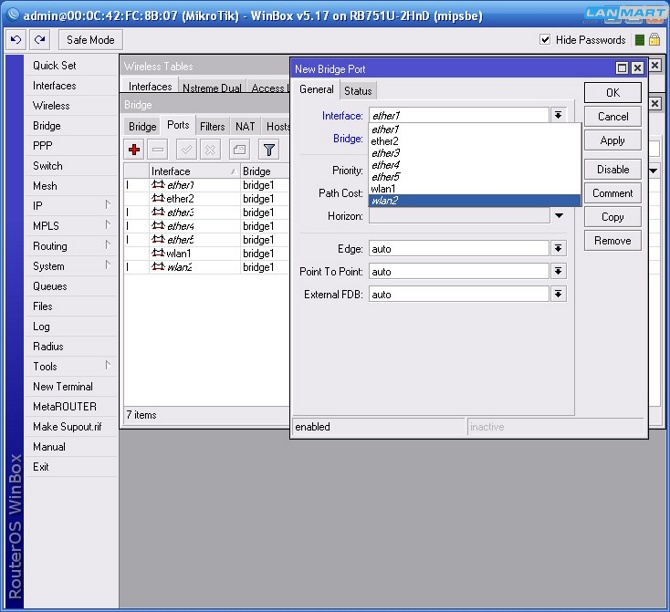Expand the System submenu in sidebar
Image resolution: width=670 pixels, height=612 pixels.
tap(108, 265)
